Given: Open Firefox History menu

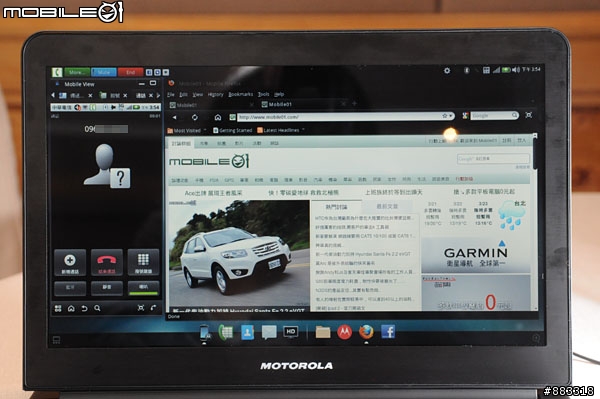Looking at the screenshot, I should click(215, 94).
